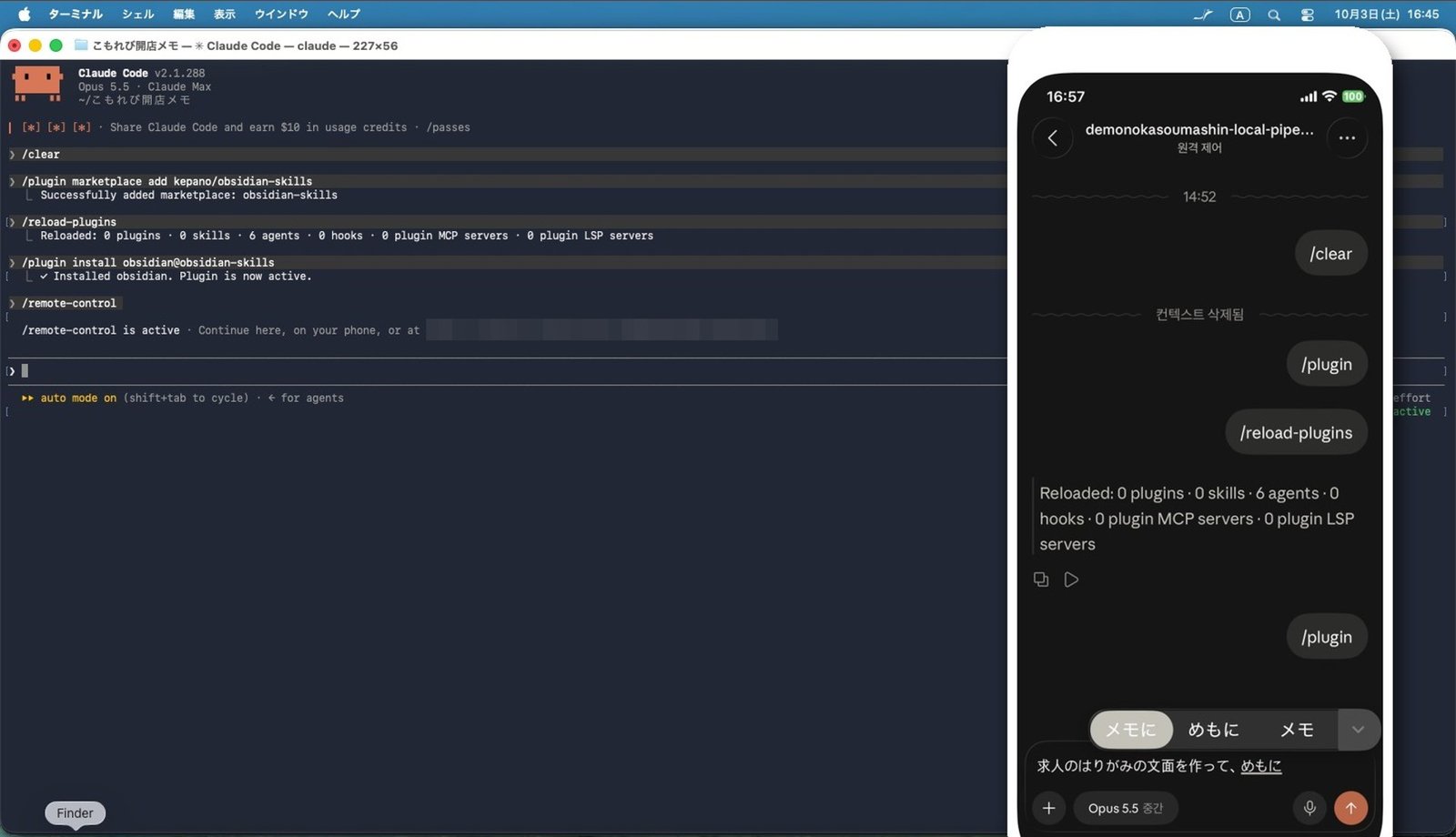Screen dimensions: 1456x837
Task: Click the siri-like status icon in menu bar
Action: (1203, 15)
